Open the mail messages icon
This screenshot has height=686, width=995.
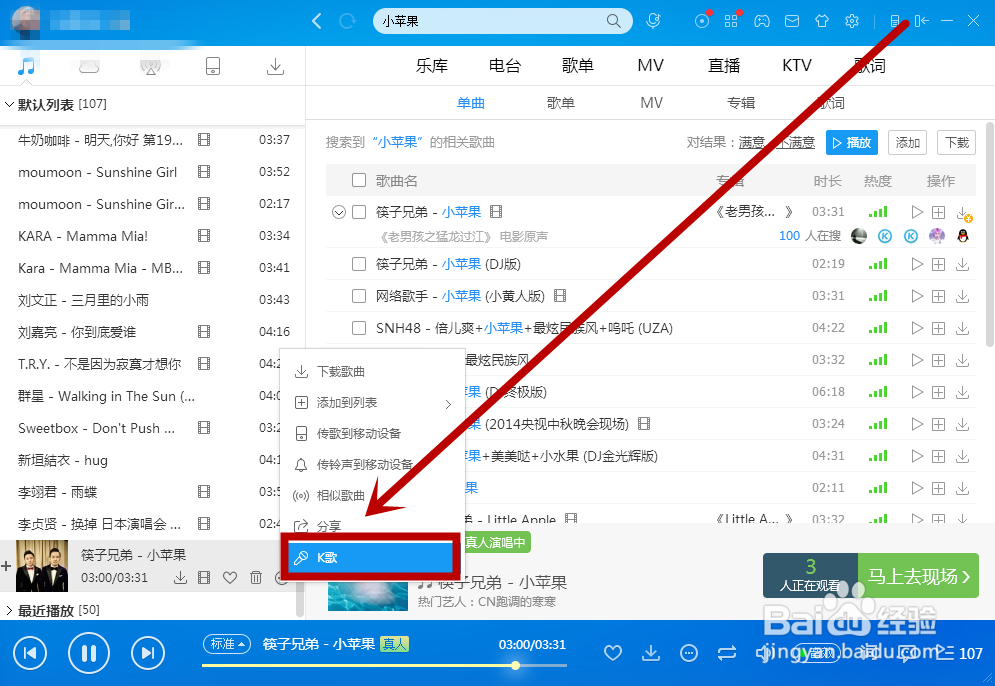click(x=792, y=21)
